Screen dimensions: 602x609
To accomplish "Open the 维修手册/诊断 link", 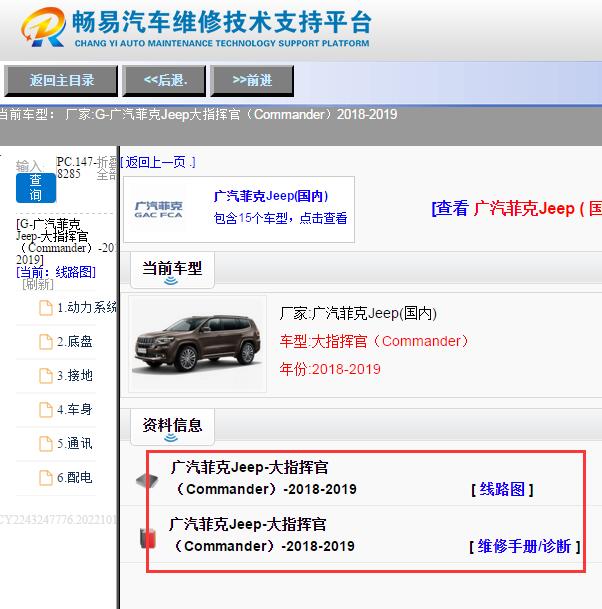I will 524,546.
